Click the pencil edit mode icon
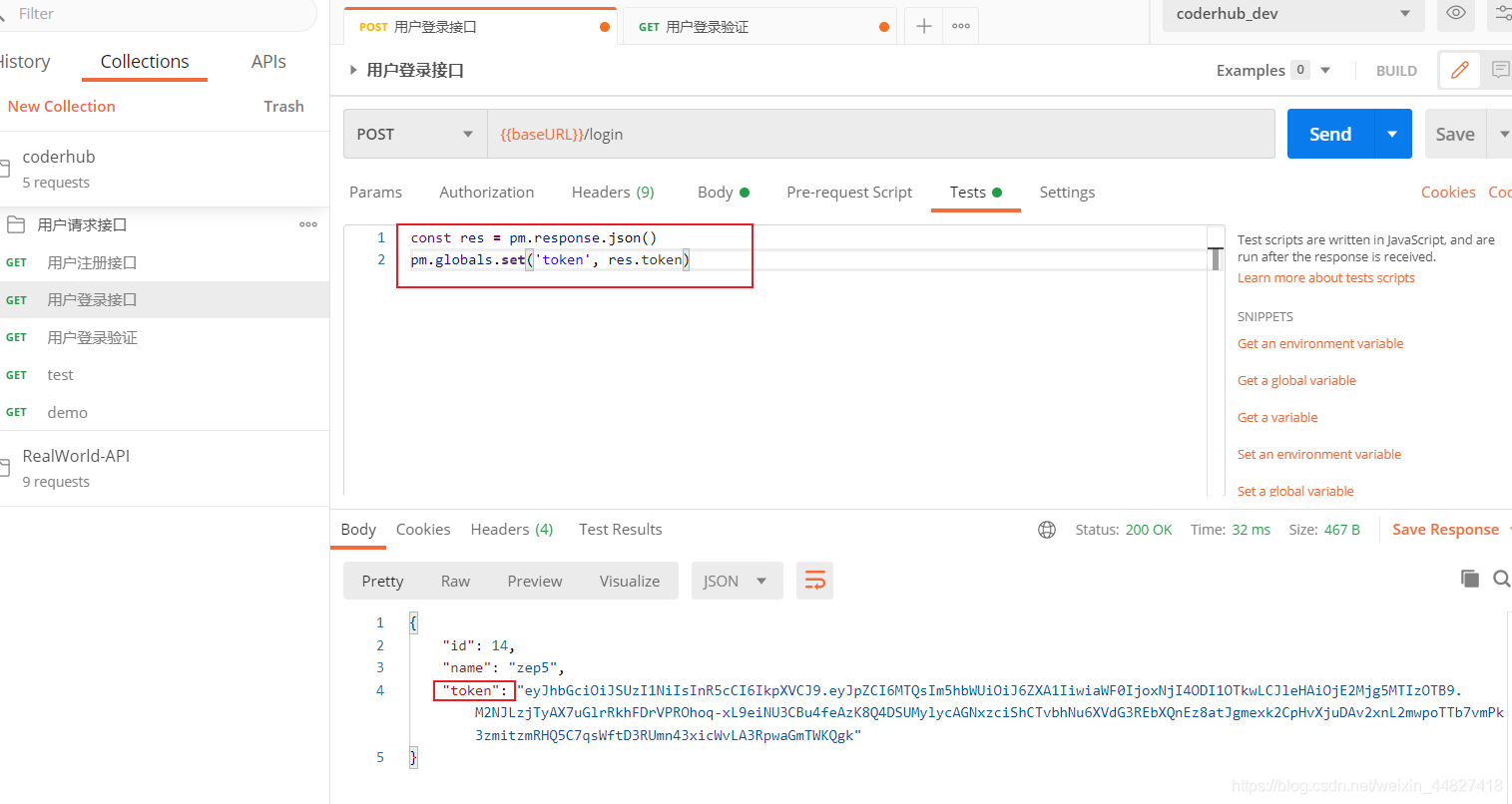The height and width of the screenshot is (804, 1512). tap(1459, 70)
